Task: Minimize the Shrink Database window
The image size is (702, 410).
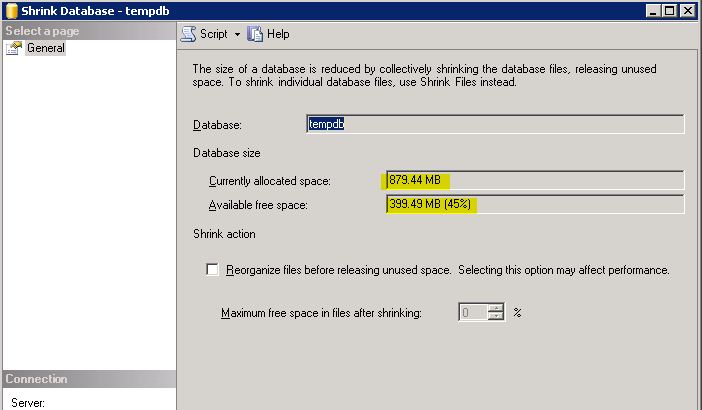Action: coord(653,10)
